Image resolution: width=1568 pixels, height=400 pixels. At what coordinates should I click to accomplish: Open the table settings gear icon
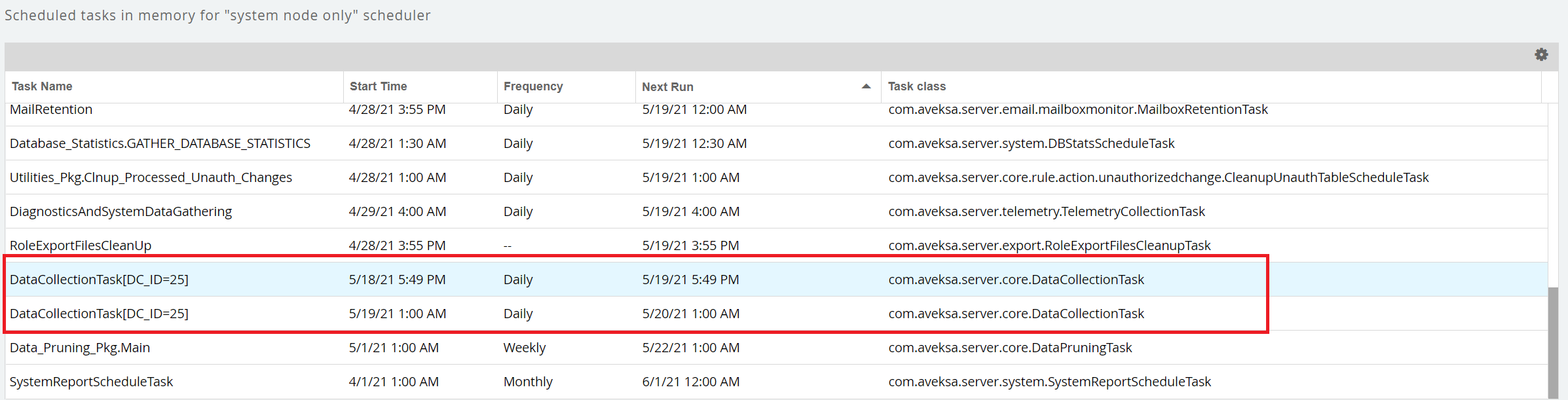point(1541,55)
